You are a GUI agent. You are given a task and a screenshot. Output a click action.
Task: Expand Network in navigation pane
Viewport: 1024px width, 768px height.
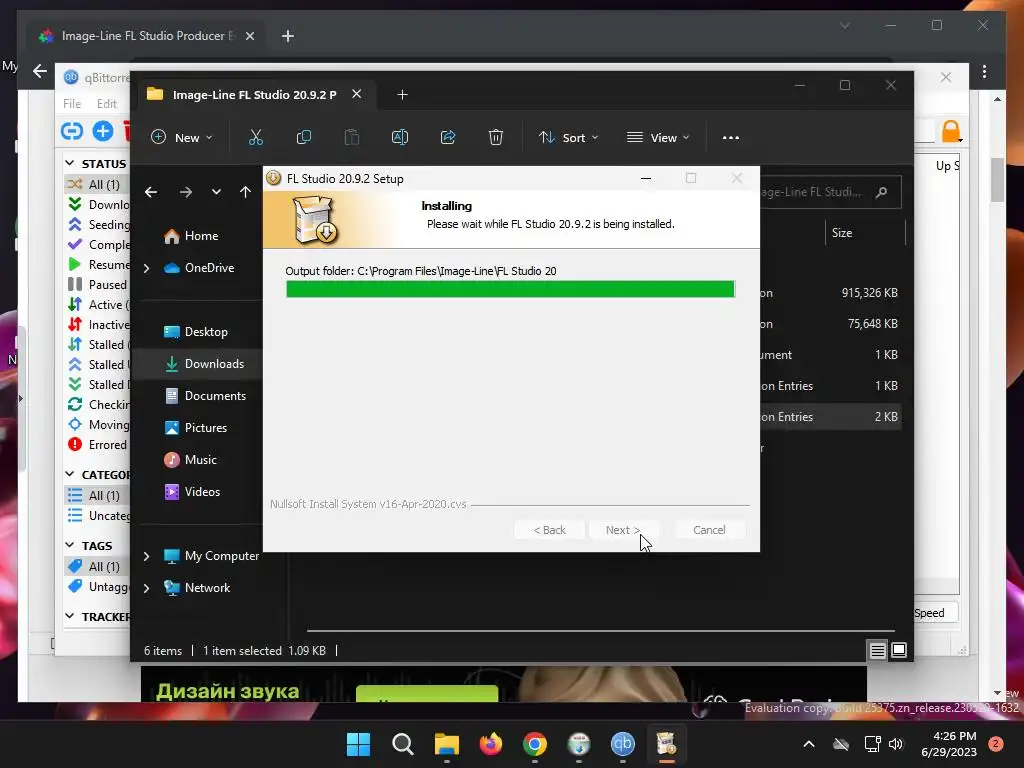tap(146, 588)
